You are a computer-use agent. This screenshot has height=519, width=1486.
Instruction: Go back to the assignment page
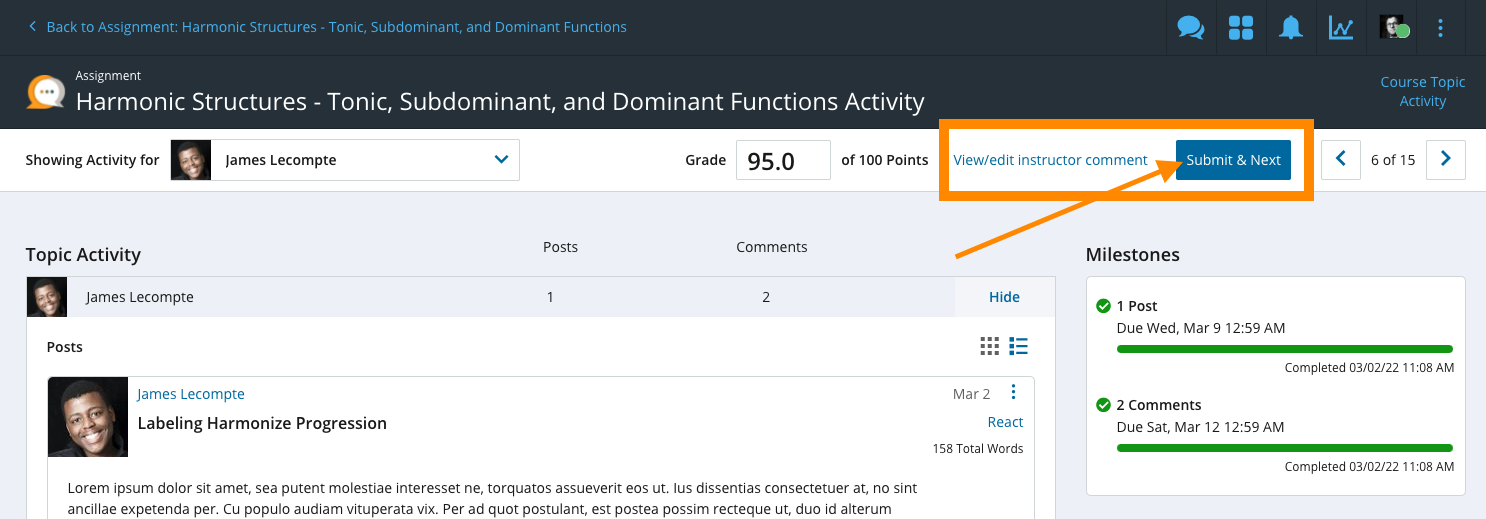pos(336,27)
